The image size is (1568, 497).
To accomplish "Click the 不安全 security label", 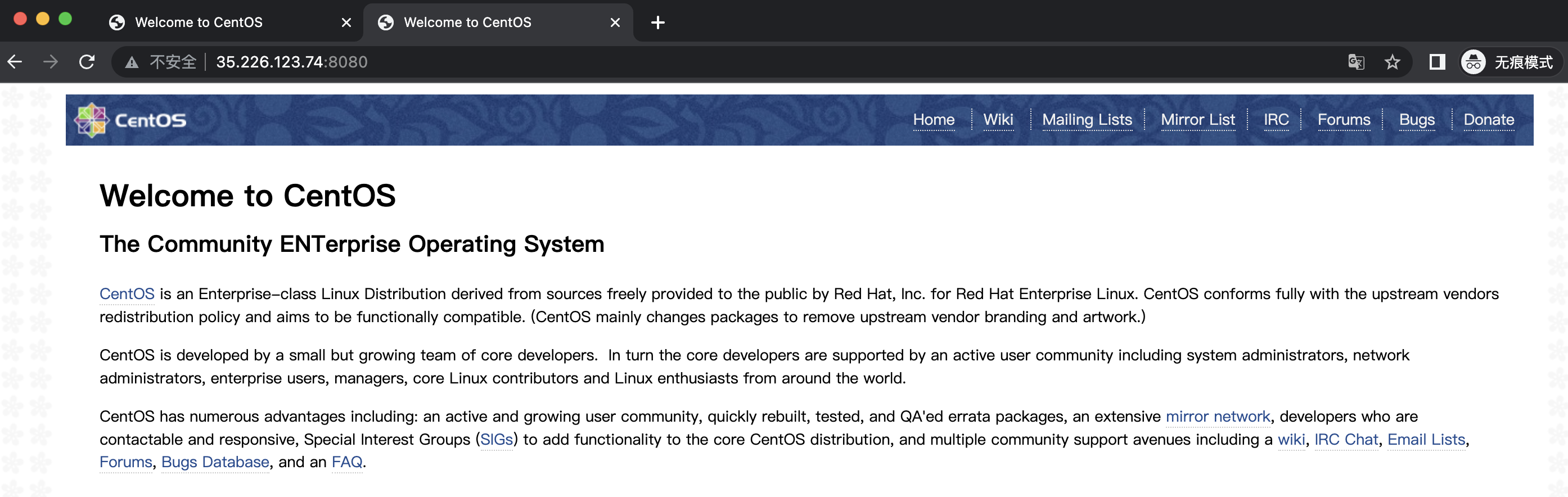I will 173,62.
